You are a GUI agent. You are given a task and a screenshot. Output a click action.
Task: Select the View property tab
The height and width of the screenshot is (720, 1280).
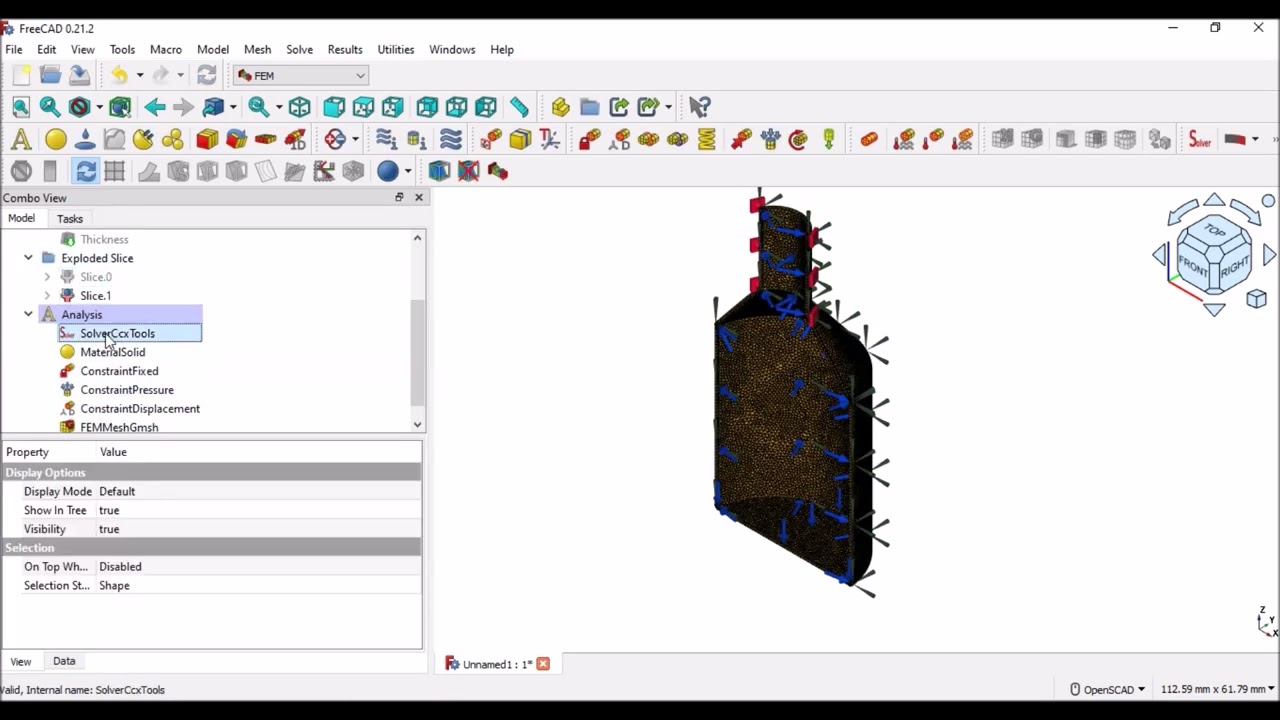[x=21, y=661]
